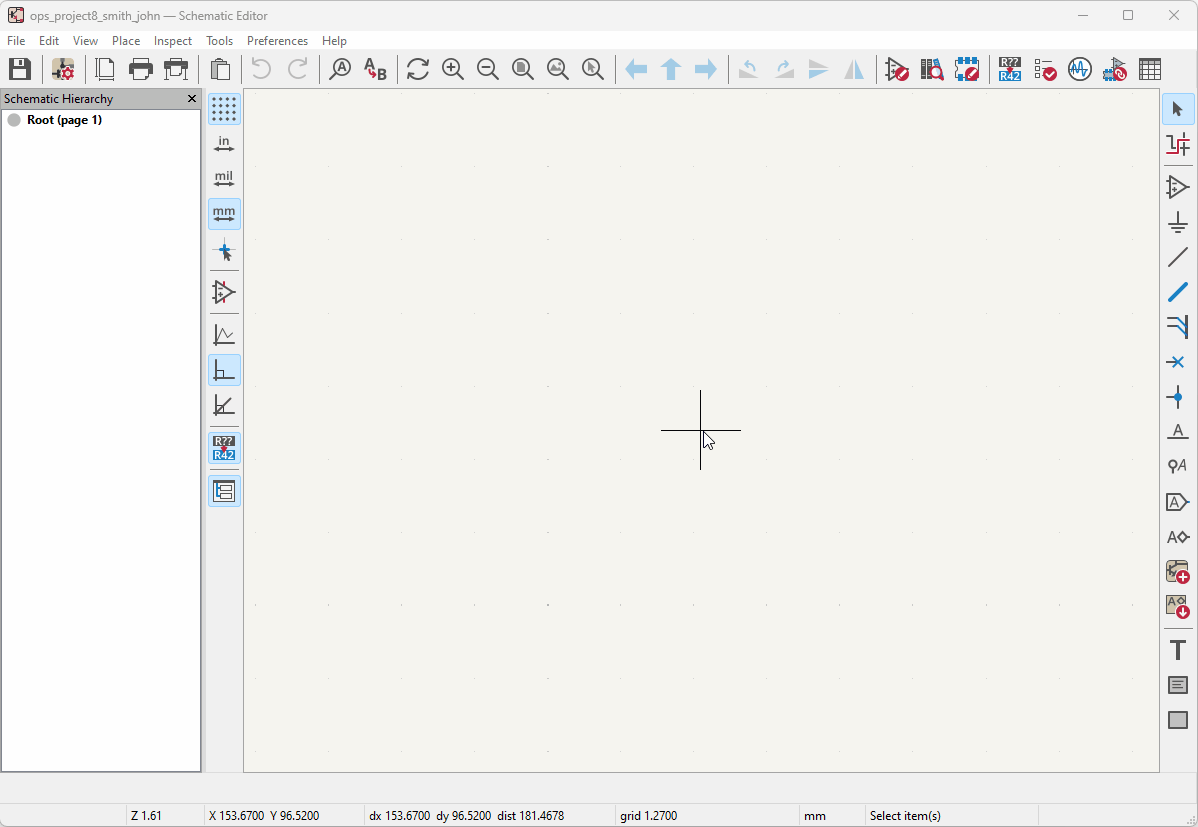This screenshot has height=827, width=1198.
Task: Open the Inspect menu
Action: pos(173,41)
